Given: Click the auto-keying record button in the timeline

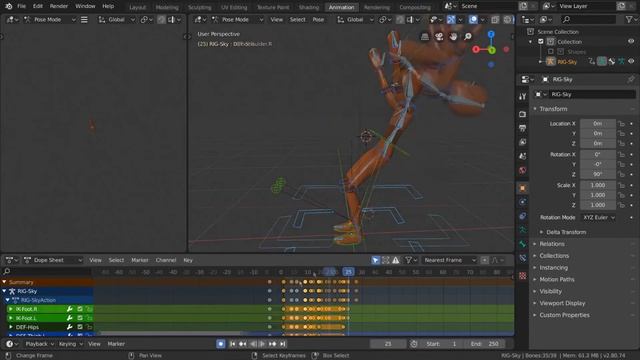Looking at the screenshot, I should (220, 344).
